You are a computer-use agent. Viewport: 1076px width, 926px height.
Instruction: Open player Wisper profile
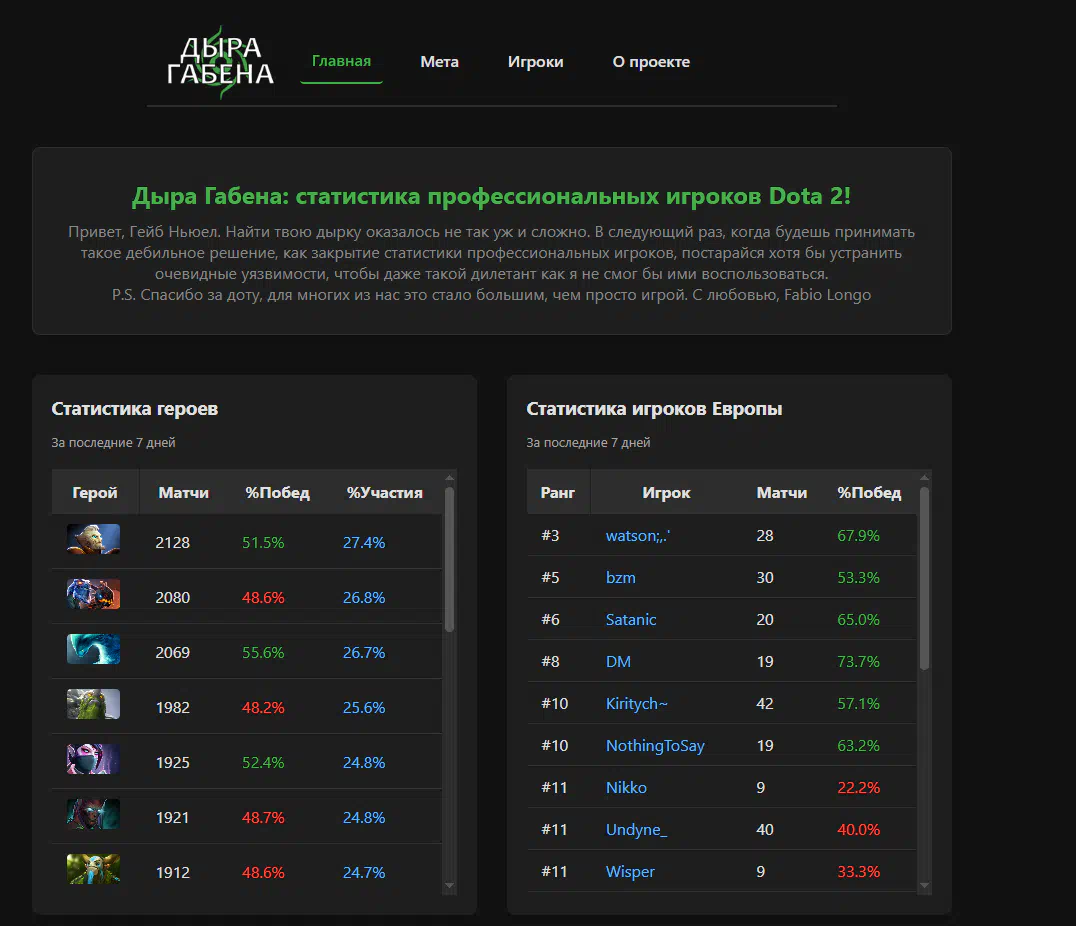pos(630,871)
